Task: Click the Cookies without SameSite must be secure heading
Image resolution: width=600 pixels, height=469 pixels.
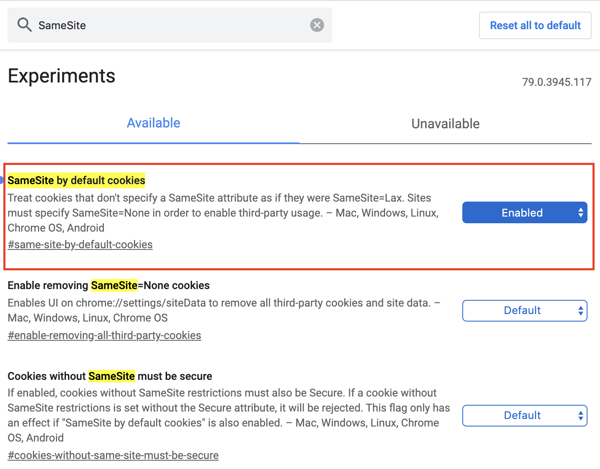Action: click(109, 376)
